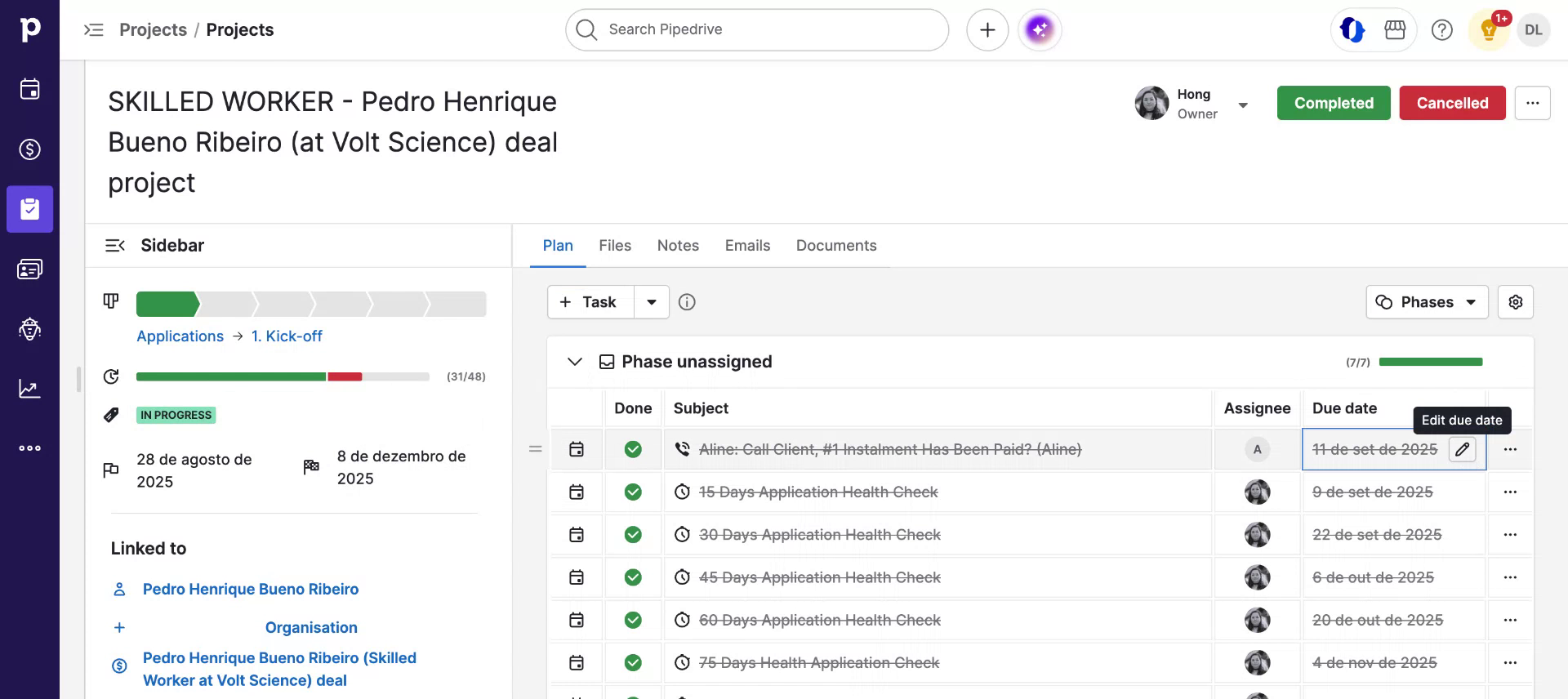This screenshot has height=699, width=1568.
Task: Open more options for 45 Days task
Action: point(1510,577)
